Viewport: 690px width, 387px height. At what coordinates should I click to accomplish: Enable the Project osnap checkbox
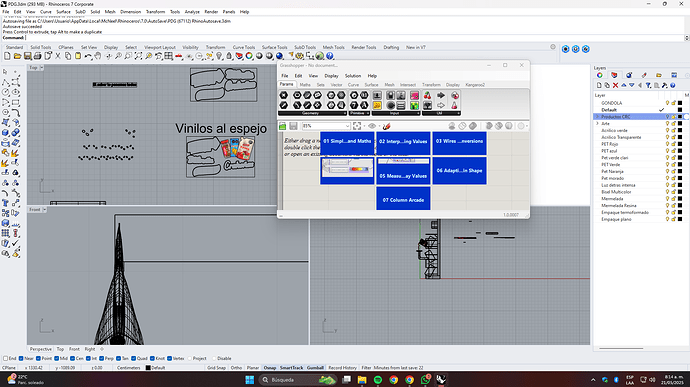190,358
